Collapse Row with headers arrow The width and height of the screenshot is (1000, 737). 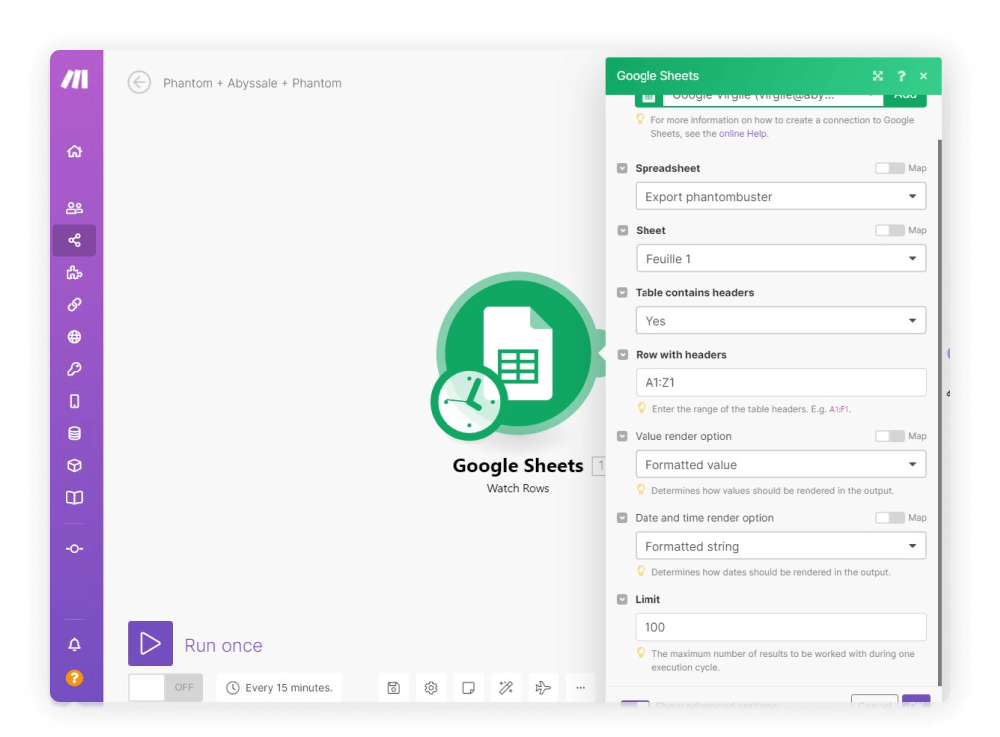point(622,354)
